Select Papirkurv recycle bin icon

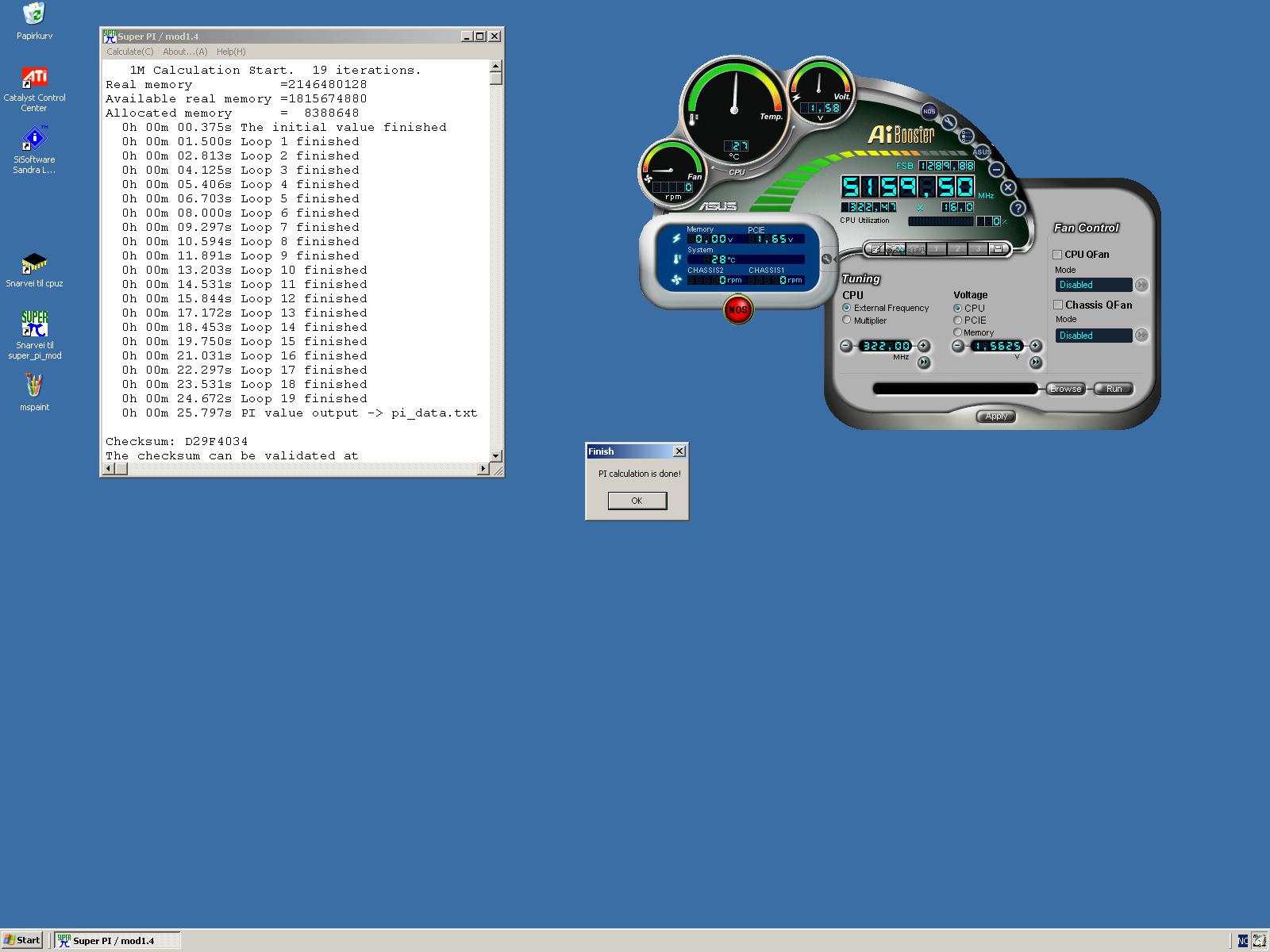pos(34,21)
